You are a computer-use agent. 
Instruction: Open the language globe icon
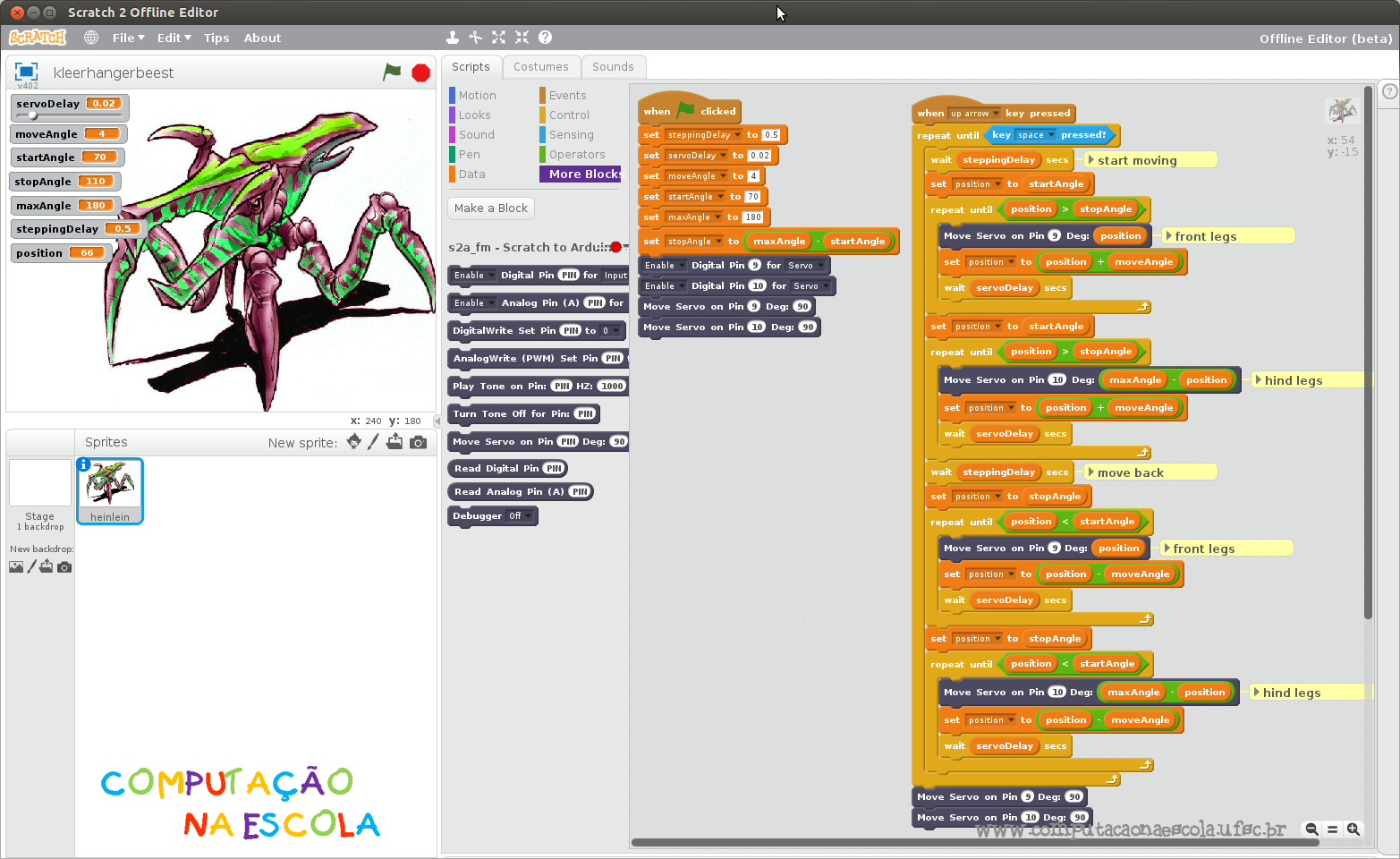89,38
